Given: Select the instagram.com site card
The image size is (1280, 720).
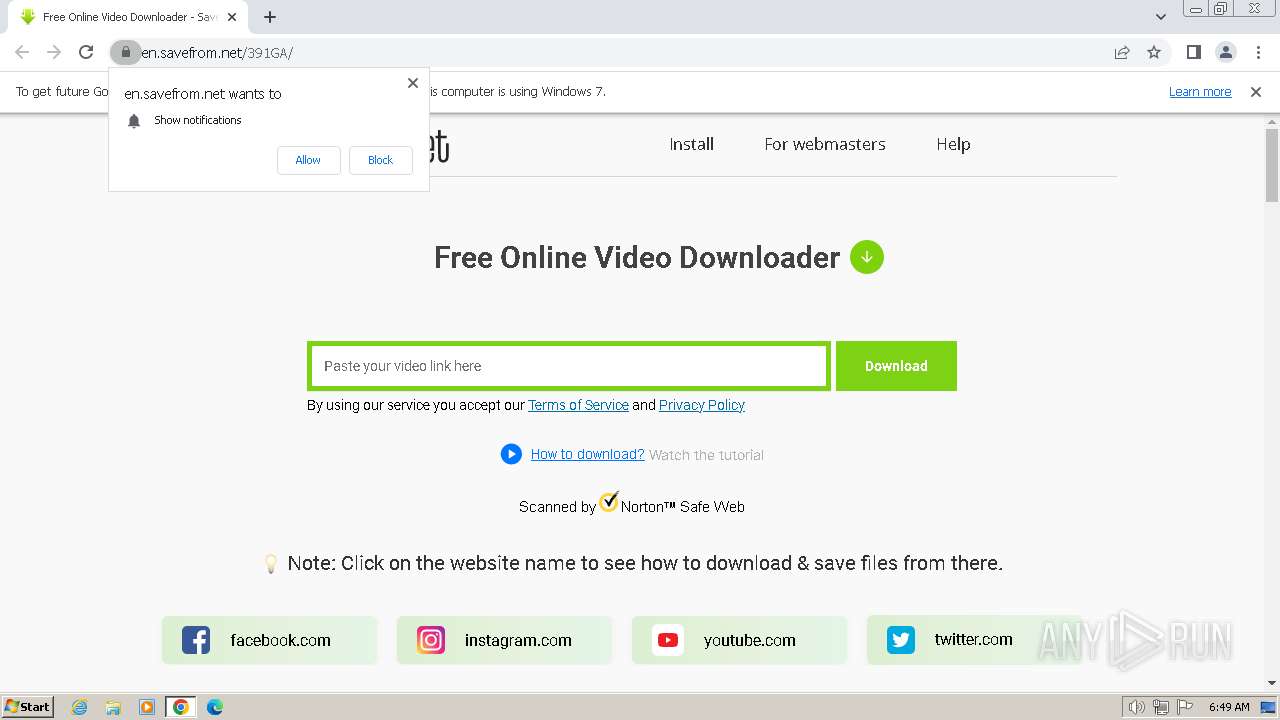Looking at the screenshot, I should click(504, 640).
